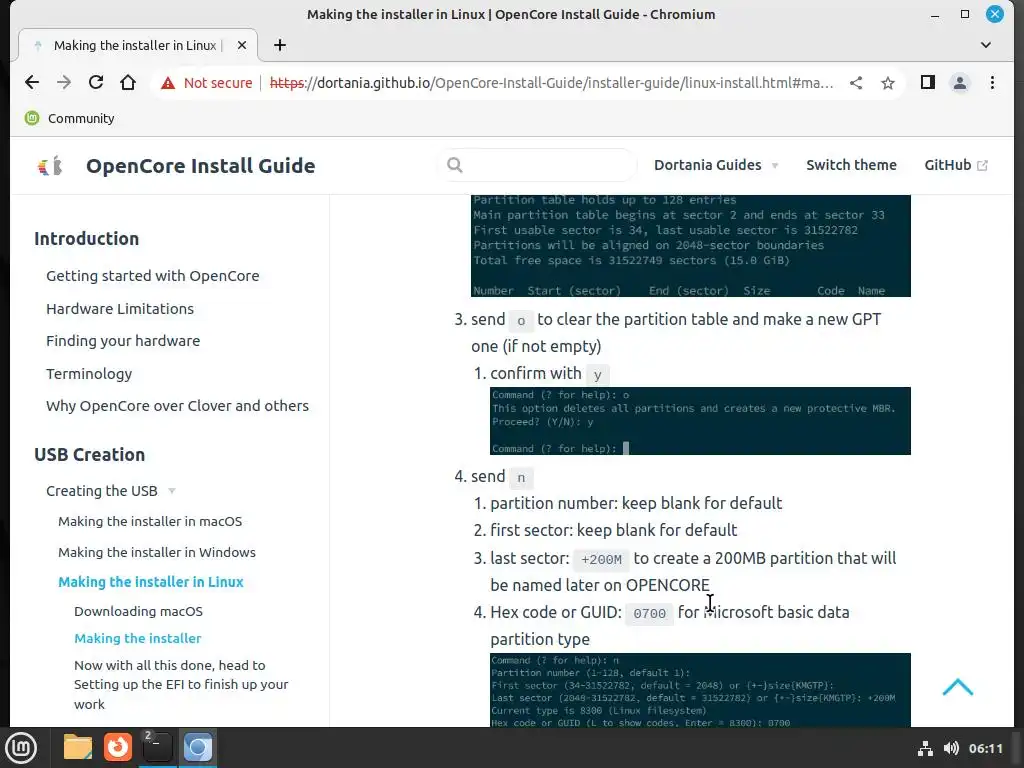Click the Chromium taskbar button

coord(197,748)
